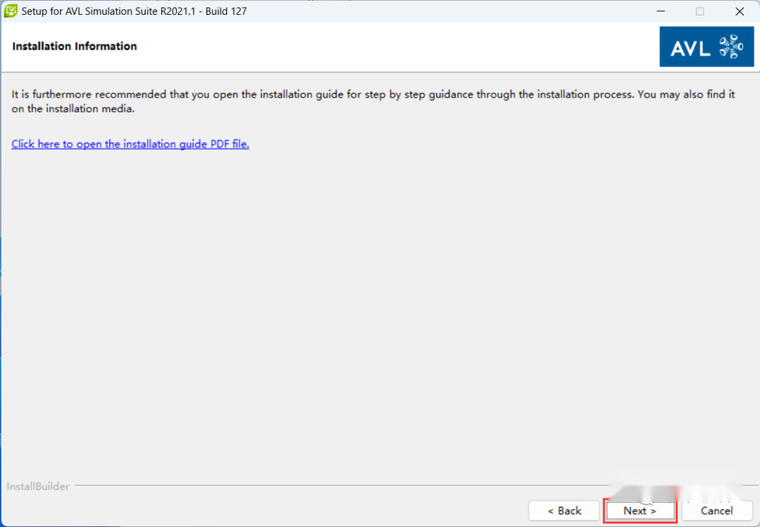Click the snowflake emblem beside AVL text
The image size is (760, 527).
pyautogui.click(x=731, y=47)
